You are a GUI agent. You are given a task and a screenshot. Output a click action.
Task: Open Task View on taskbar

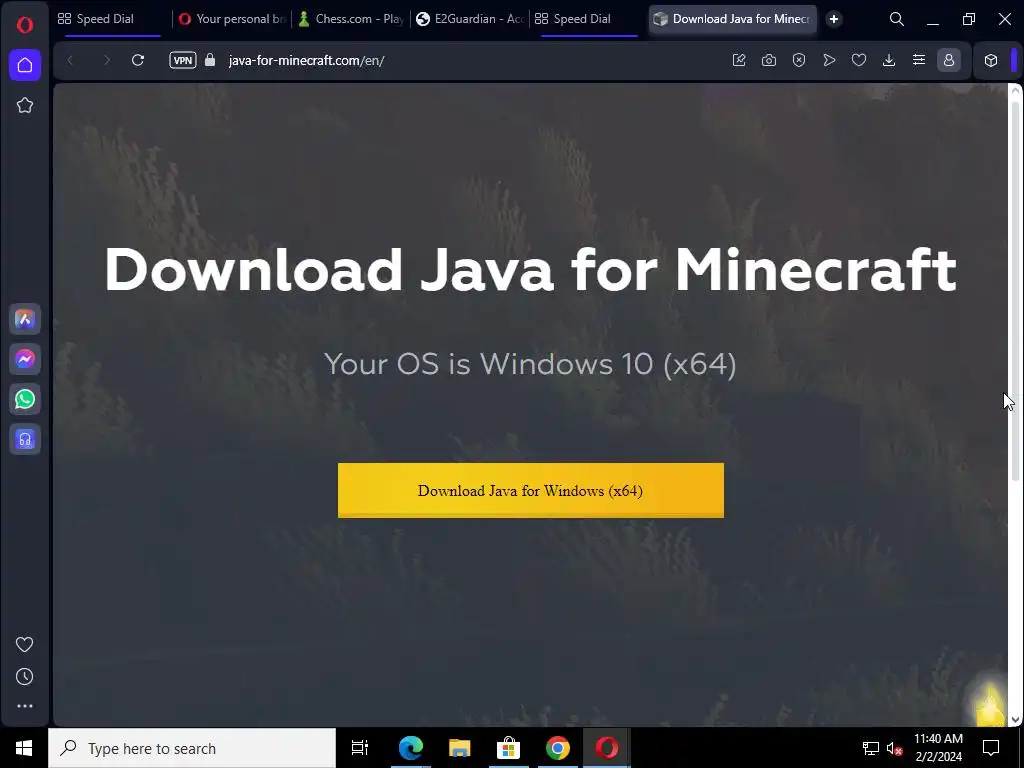pos(360,748)
